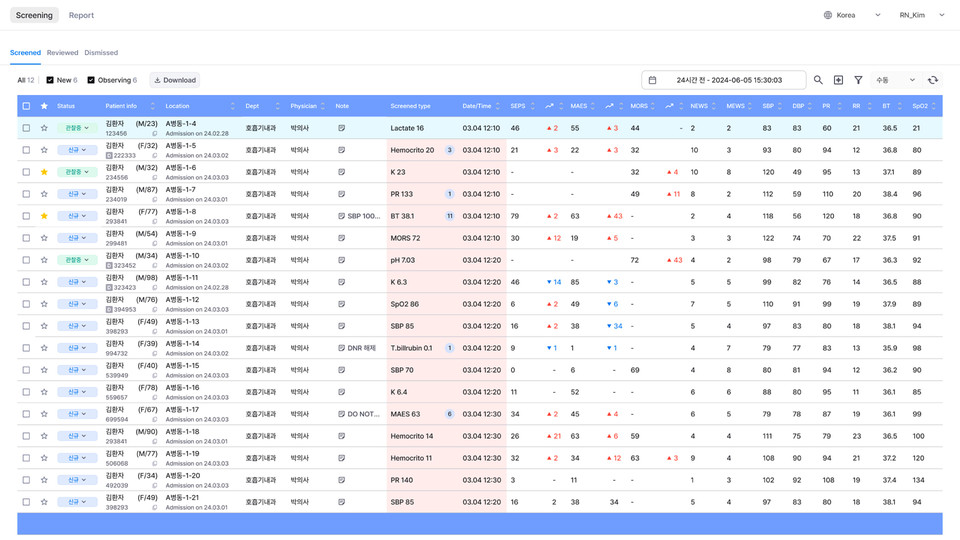The width and height of the screenshot is (960, 540).
Task: Switch to Report top tab
Action: [x=81, y=15]
